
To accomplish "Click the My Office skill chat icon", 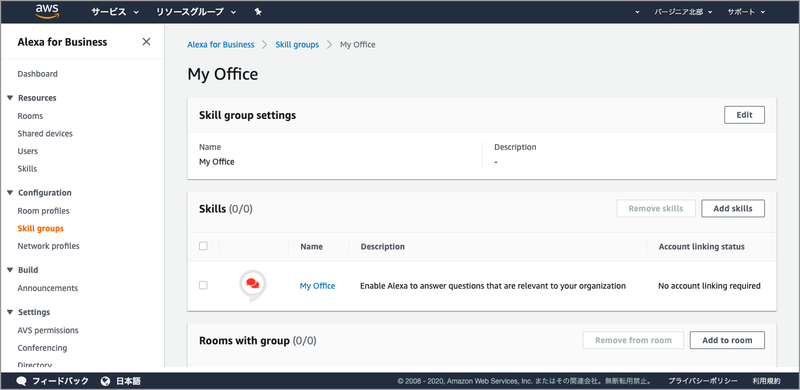I will 253,285.
